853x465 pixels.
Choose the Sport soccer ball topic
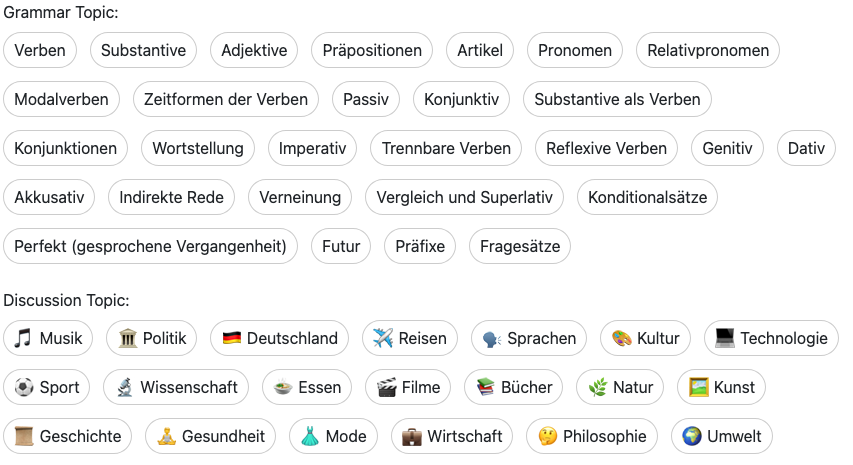[48, 387]
